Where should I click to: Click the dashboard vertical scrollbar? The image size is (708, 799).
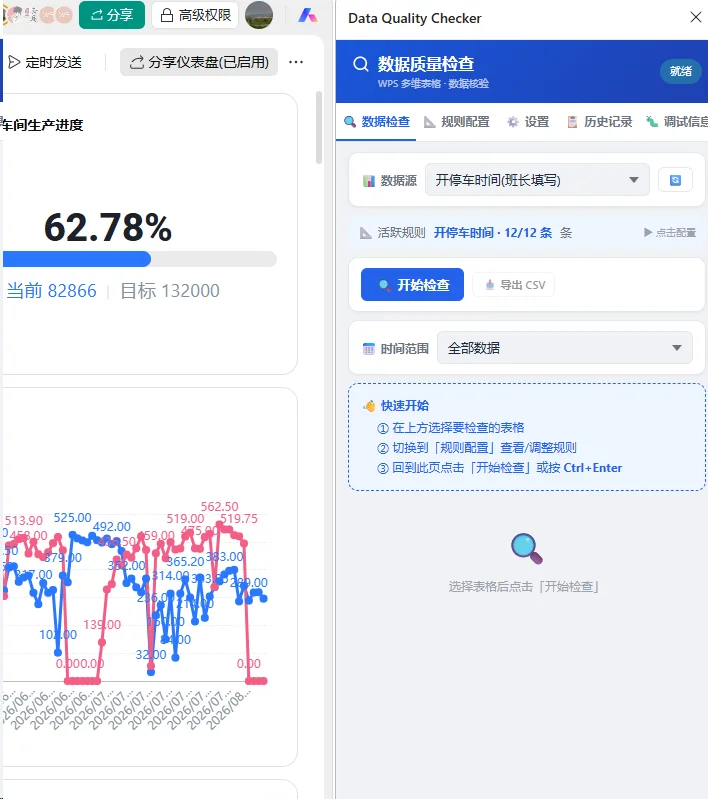click(x=319, y=127)
